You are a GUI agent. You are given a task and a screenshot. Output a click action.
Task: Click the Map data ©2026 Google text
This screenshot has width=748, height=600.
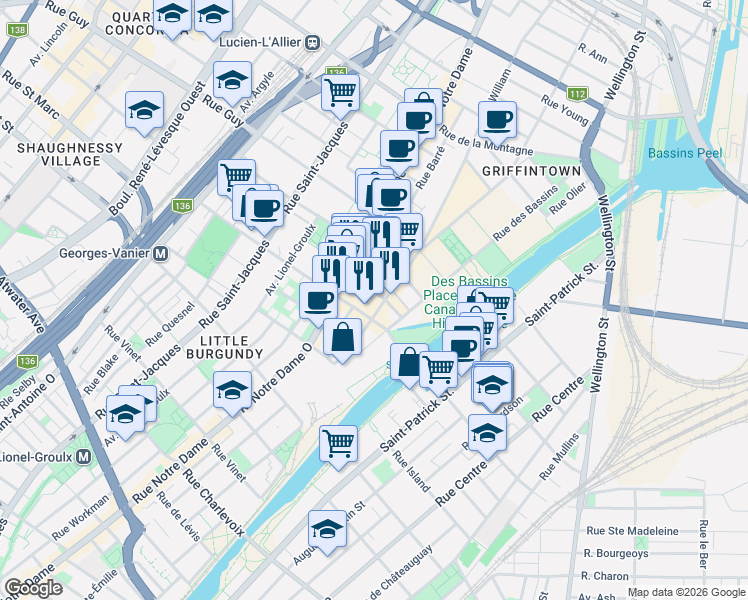click(687, 593)
